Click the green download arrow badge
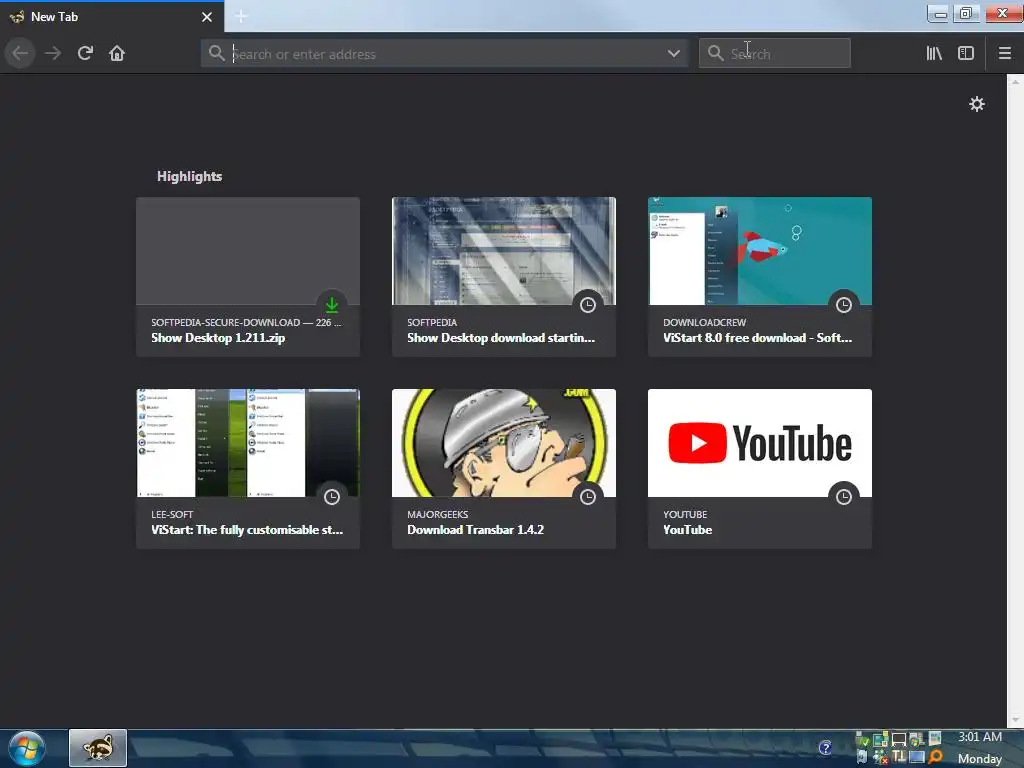 point(332,304)
